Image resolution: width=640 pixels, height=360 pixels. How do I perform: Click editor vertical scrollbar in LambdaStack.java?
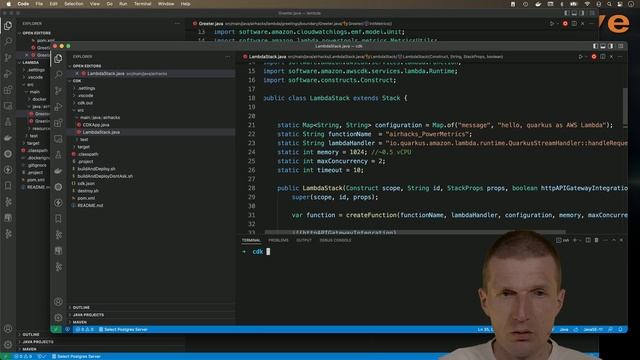point(625,105)
